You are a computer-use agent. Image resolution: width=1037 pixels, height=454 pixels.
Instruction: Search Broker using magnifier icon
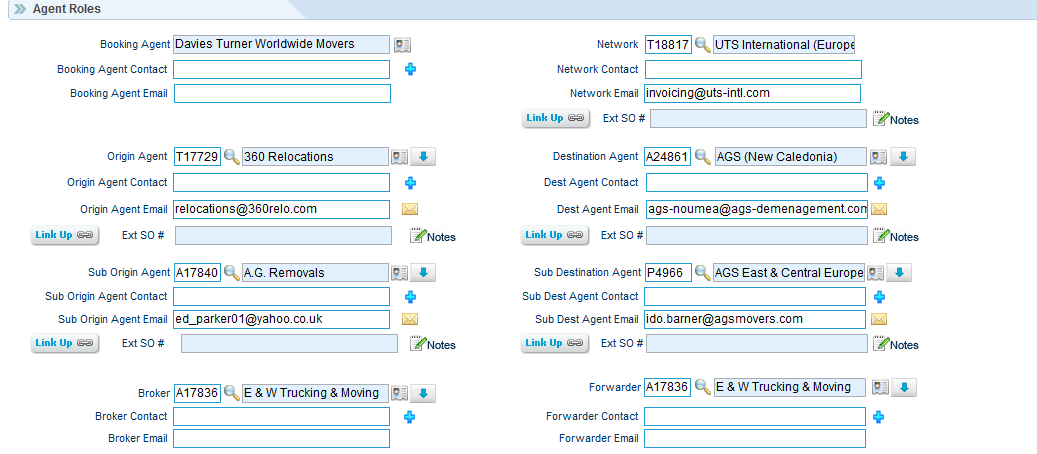click(231, 392)
